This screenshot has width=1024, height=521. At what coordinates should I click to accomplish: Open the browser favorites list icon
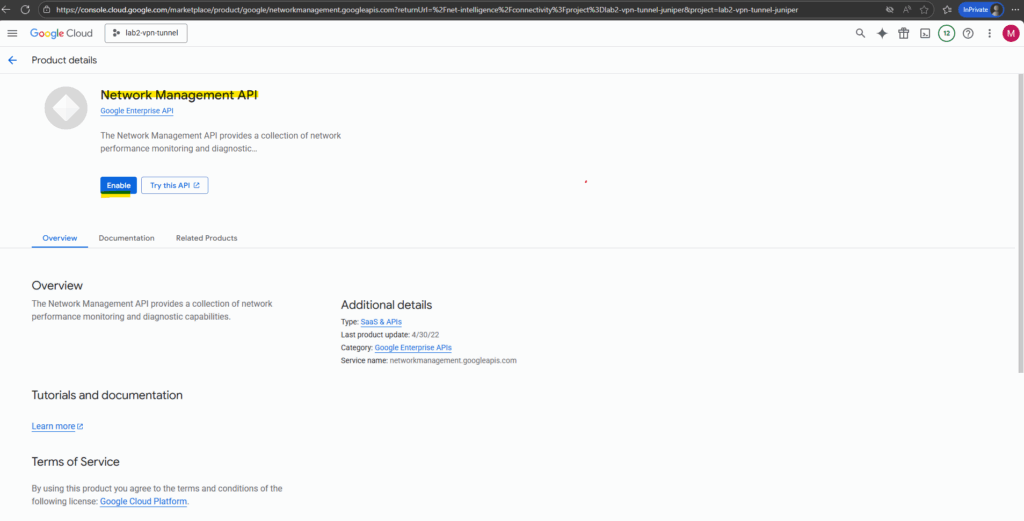(x=946, y=10)
